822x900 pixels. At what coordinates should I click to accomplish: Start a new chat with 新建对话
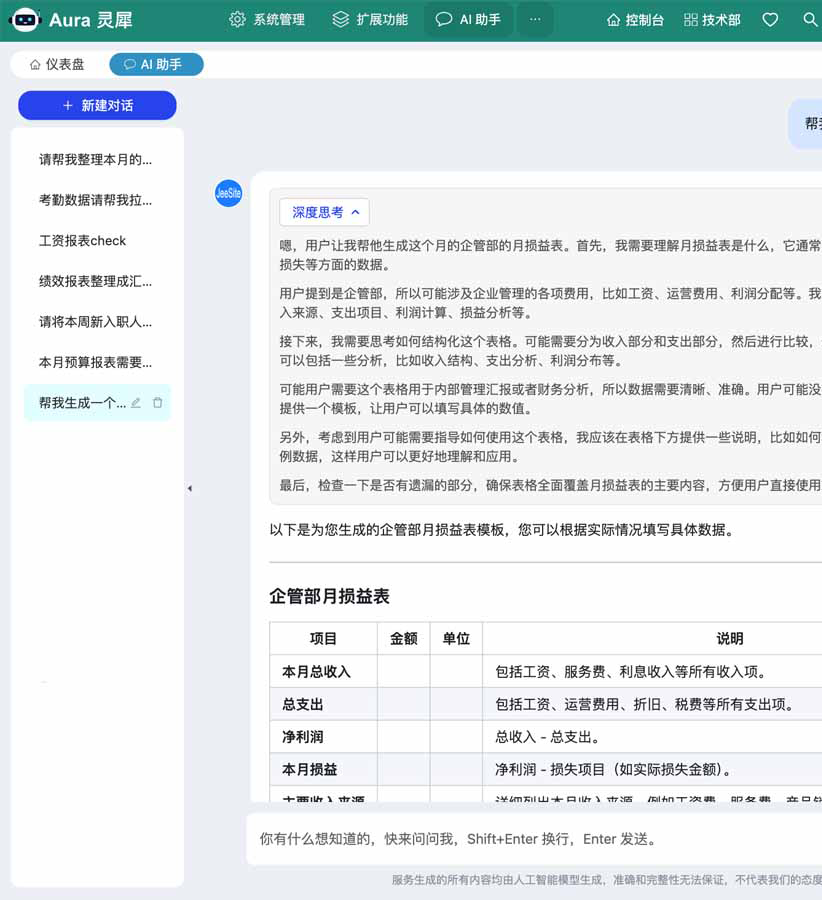coord(97,106)
